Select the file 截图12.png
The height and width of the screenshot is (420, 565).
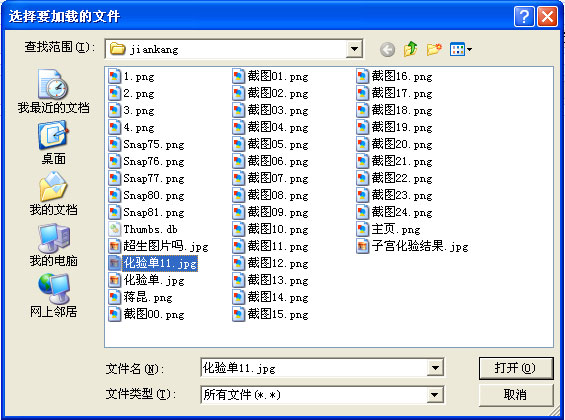click(x=271, y=263)
